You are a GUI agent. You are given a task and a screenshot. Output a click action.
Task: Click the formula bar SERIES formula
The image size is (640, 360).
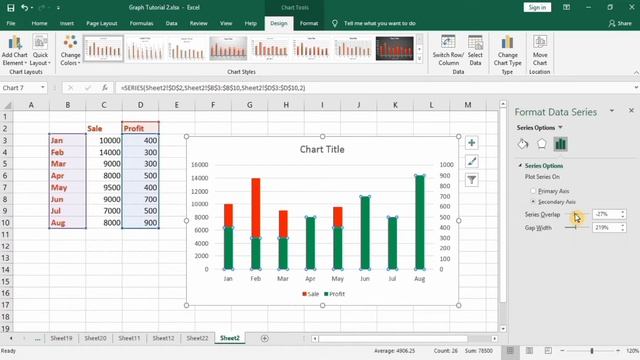point(213,88)
